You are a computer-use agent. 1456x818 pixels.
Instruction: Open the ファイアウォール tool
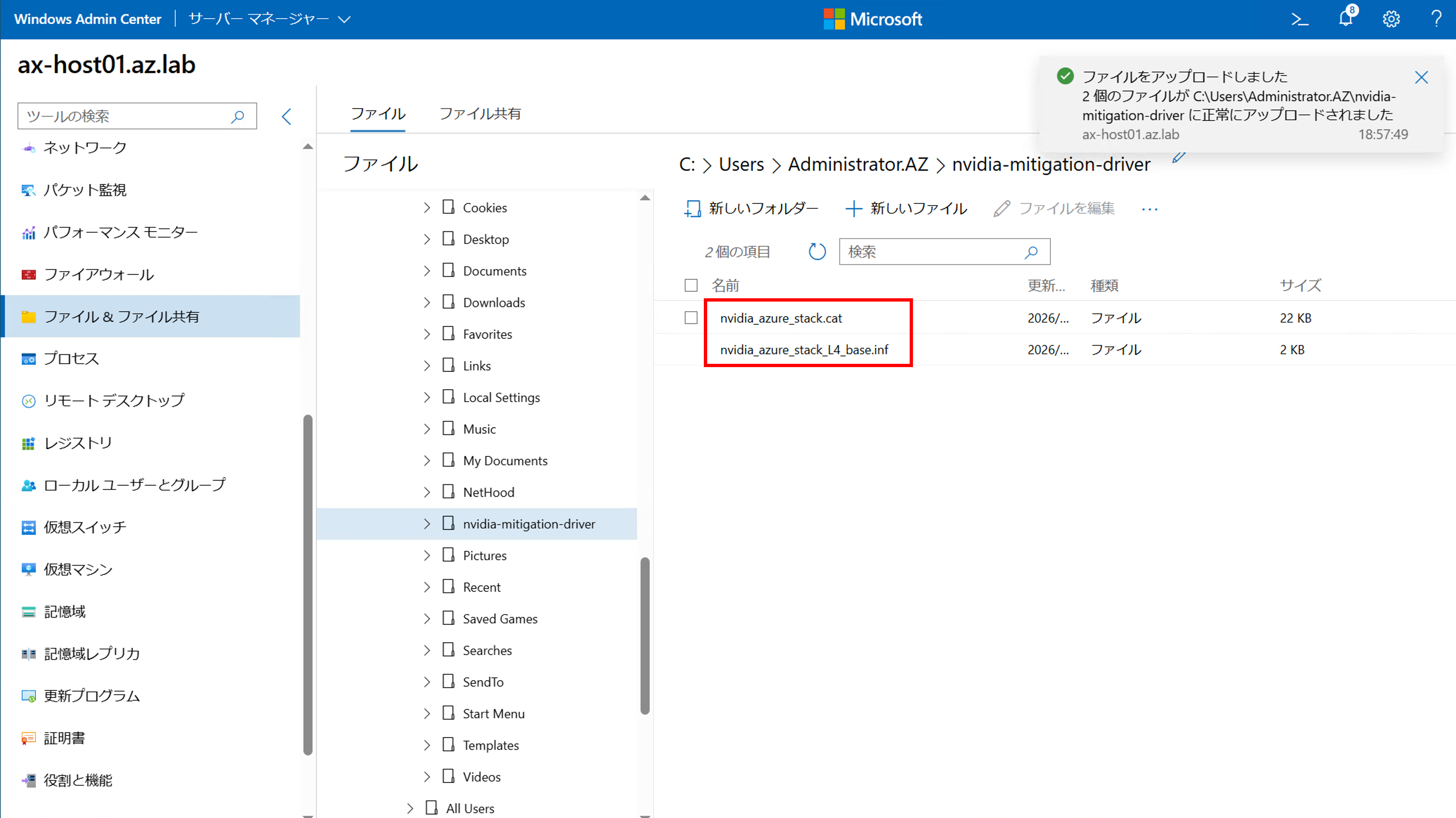pyautogui.click(x=98, y=274)
